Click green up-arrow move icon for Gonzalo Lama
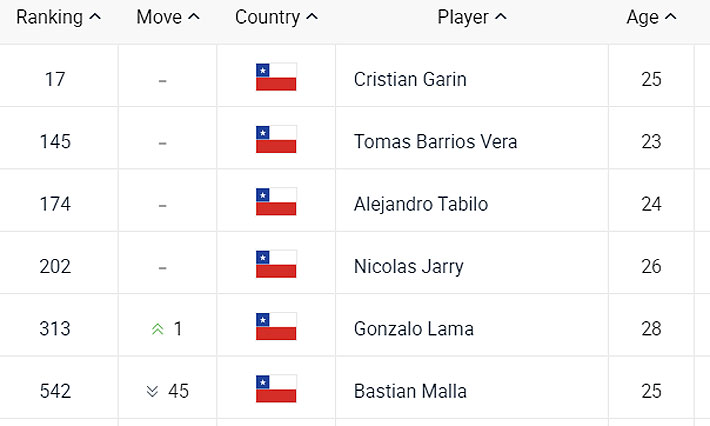 156,328
